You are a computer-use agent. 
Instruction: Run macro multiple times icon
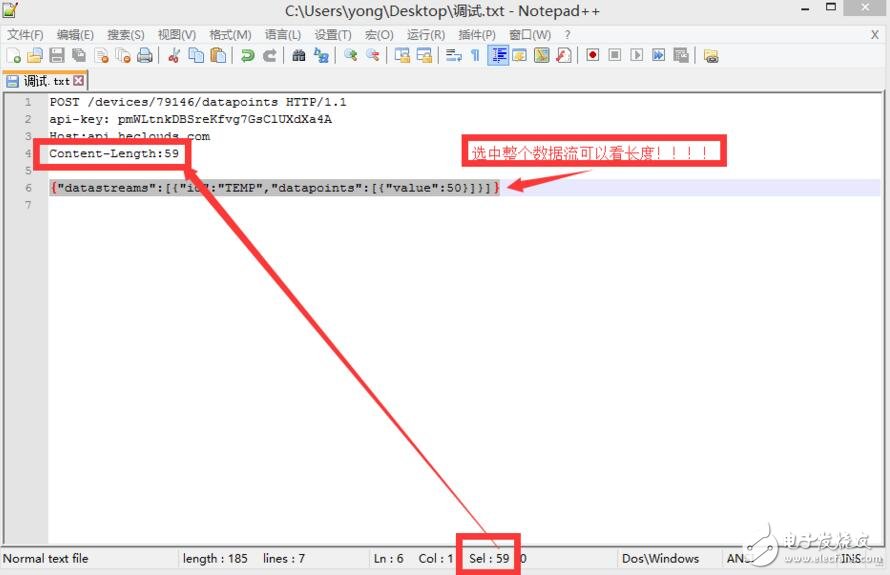click(x=658, y=56)
